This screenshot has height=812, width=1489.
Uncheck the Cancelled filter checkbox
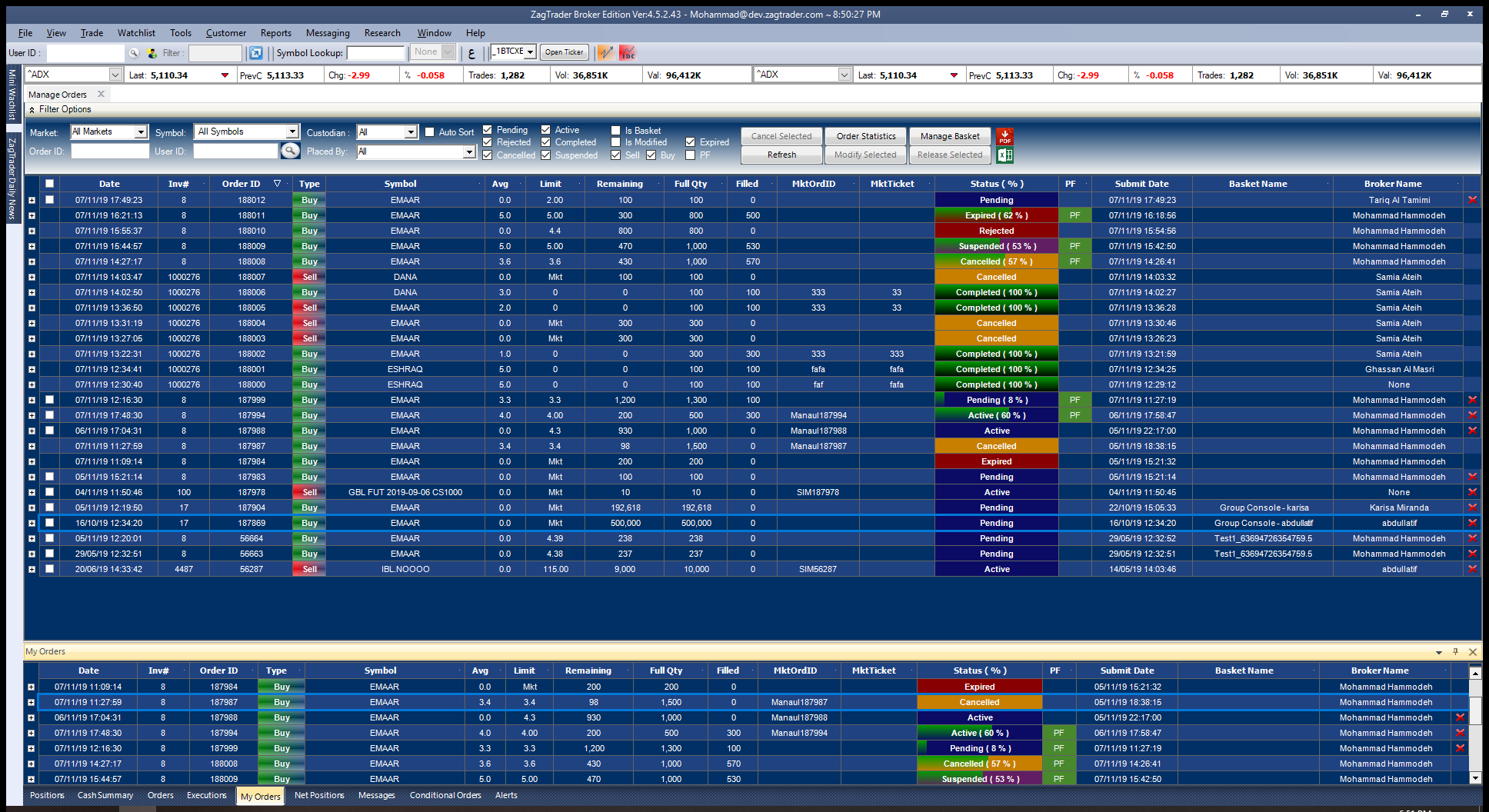488,155
